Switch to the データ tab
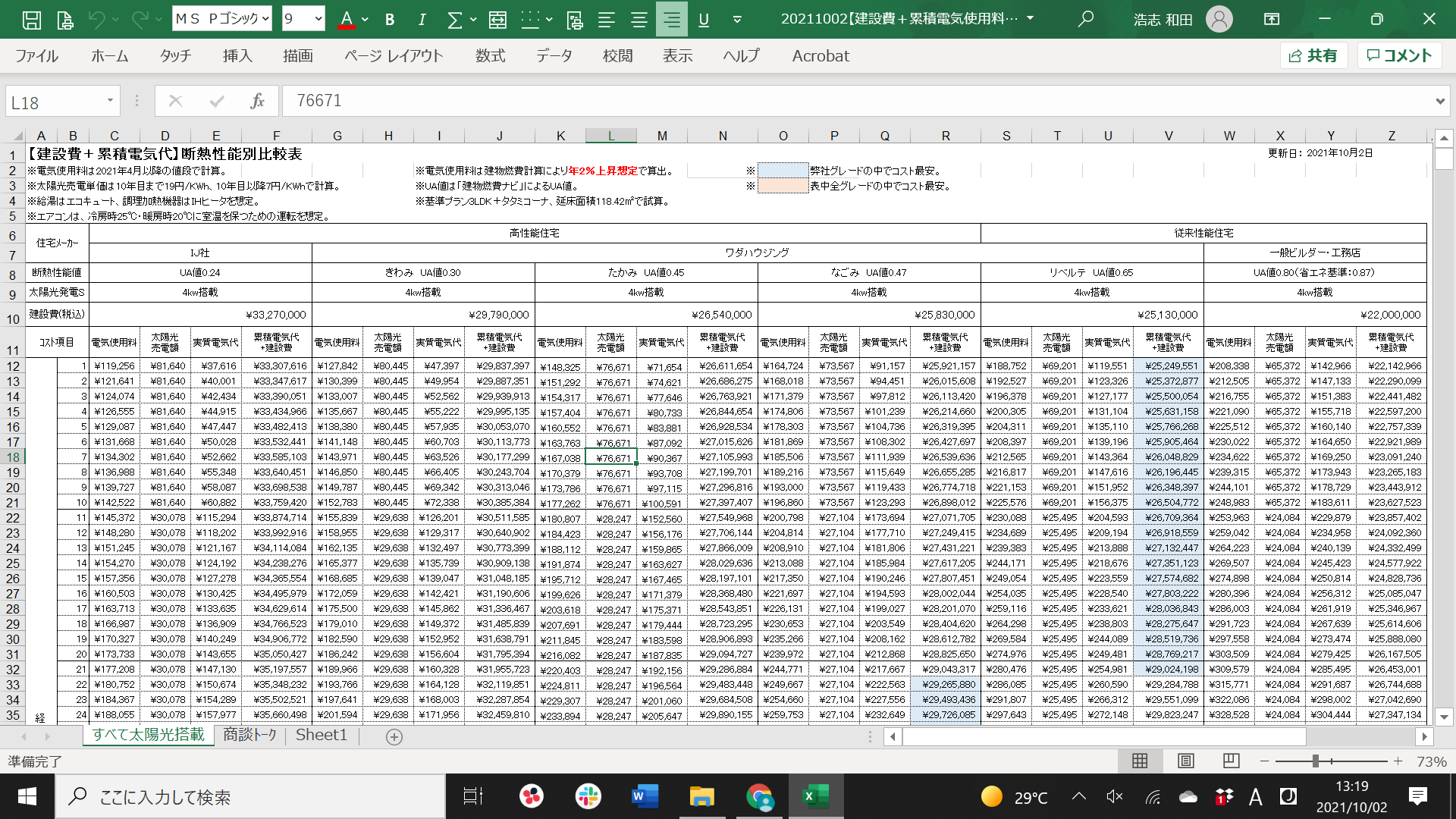This screenshot has width=1456, height=819. [x=554, y=56]
